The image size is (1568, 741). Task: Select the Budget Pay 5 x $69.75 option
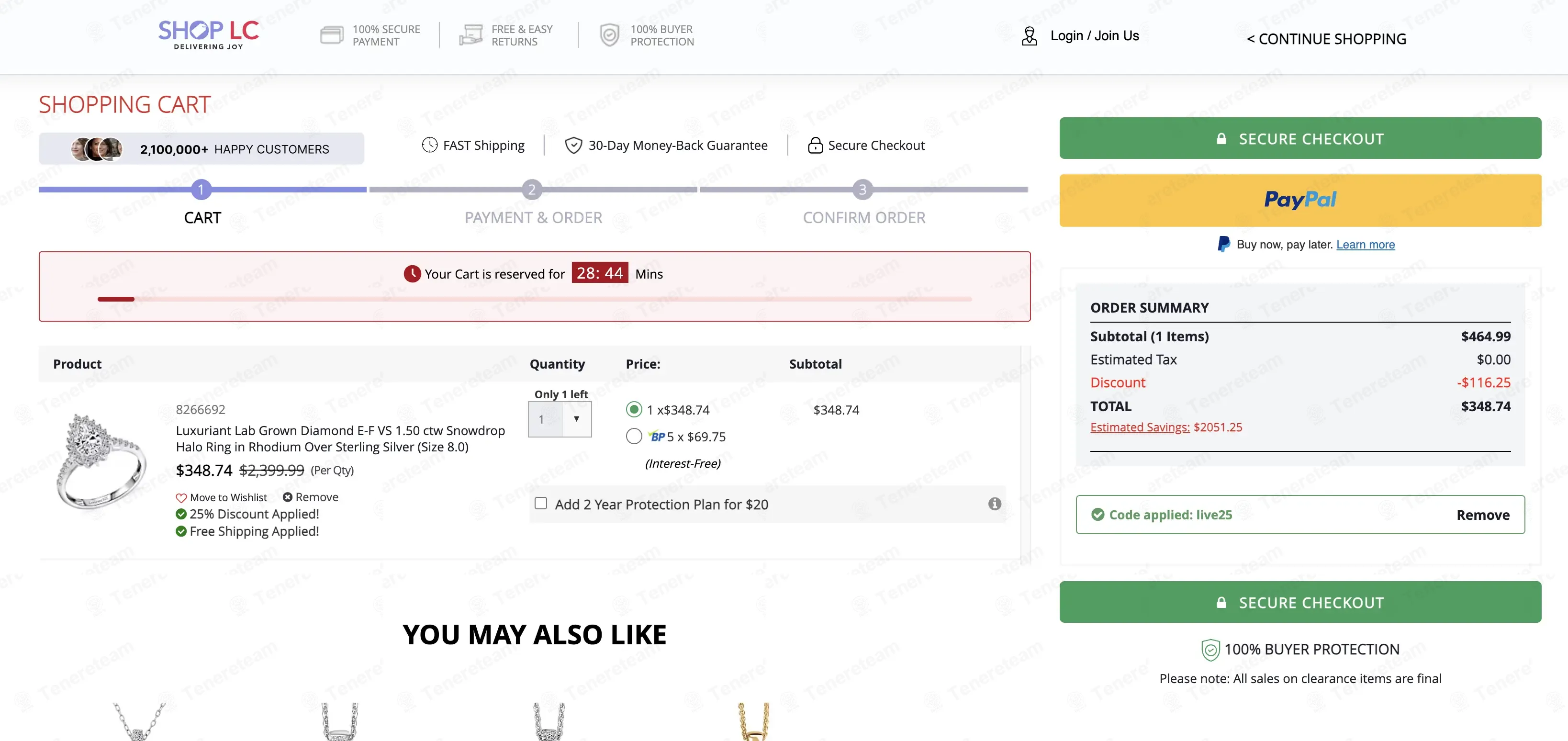[634, 437]
